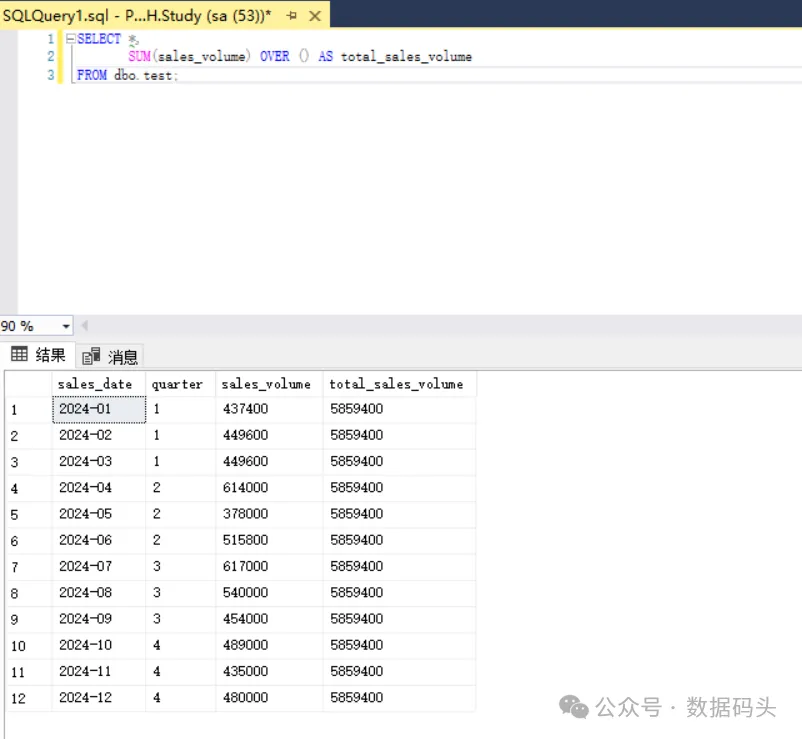Select cell 2024-03 in results
The height and width of the screenshot is (739, 802).
pyautogui.click(x=99, y=461)
